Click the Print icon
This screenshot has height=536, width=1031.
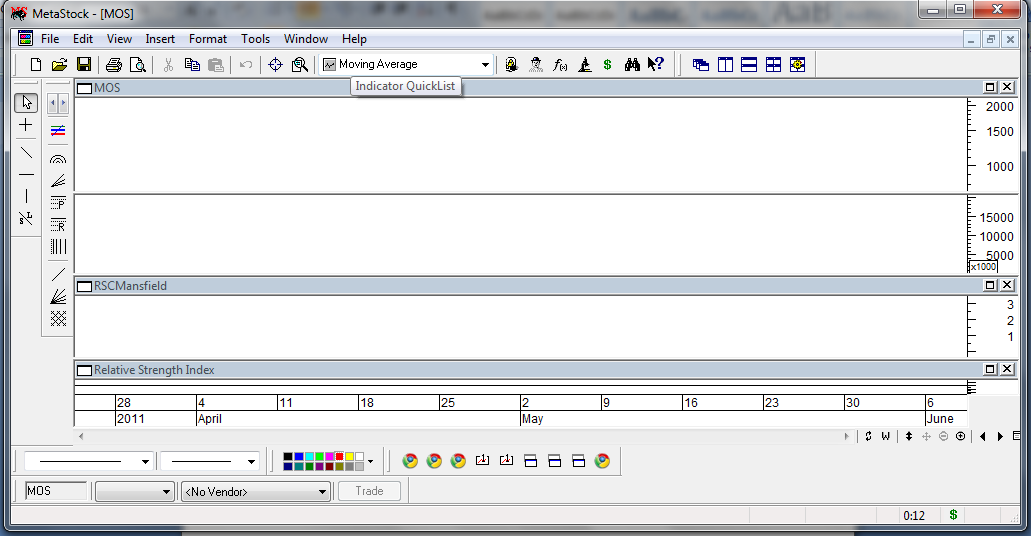114,64
